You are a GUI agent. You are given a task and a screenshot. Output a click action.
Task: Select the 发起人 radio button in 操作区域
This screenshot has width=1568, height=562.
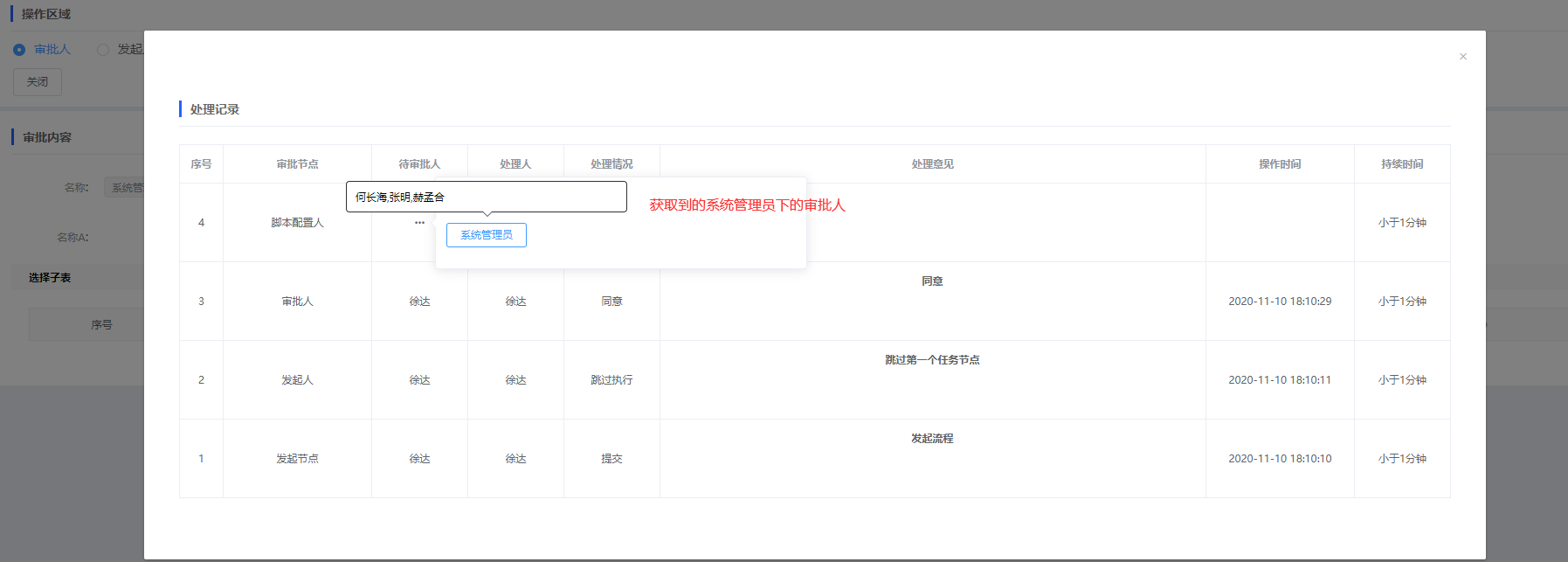(x=103, y=50)
